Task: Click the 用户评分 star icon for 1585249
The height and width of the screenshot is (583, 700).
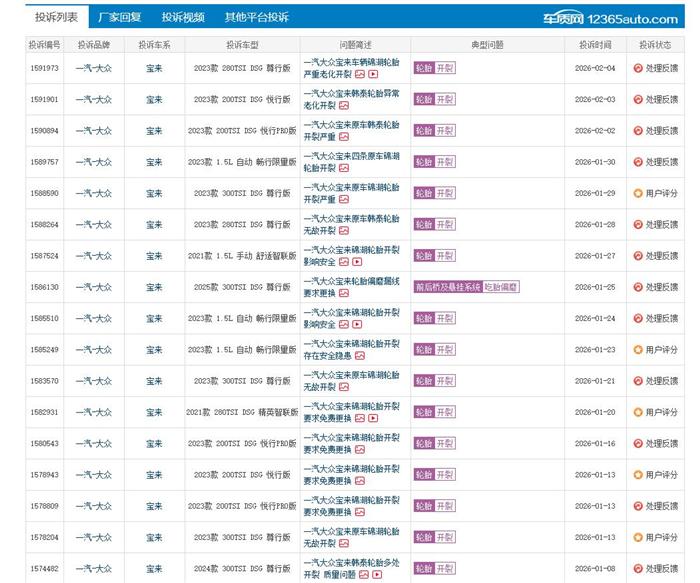Action: 638,350
